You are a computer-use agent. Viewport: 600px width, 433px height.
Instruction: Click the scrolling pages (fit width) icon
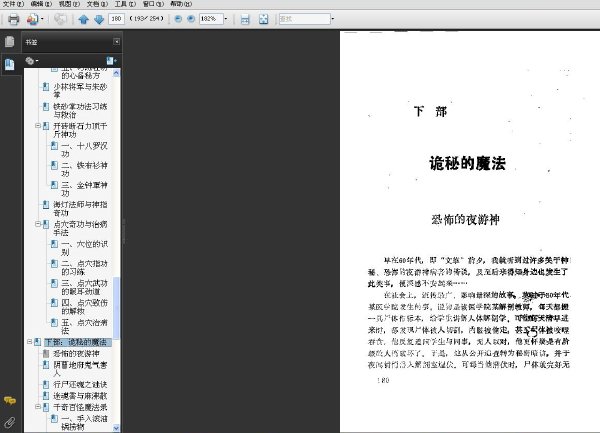click(245, 19)
